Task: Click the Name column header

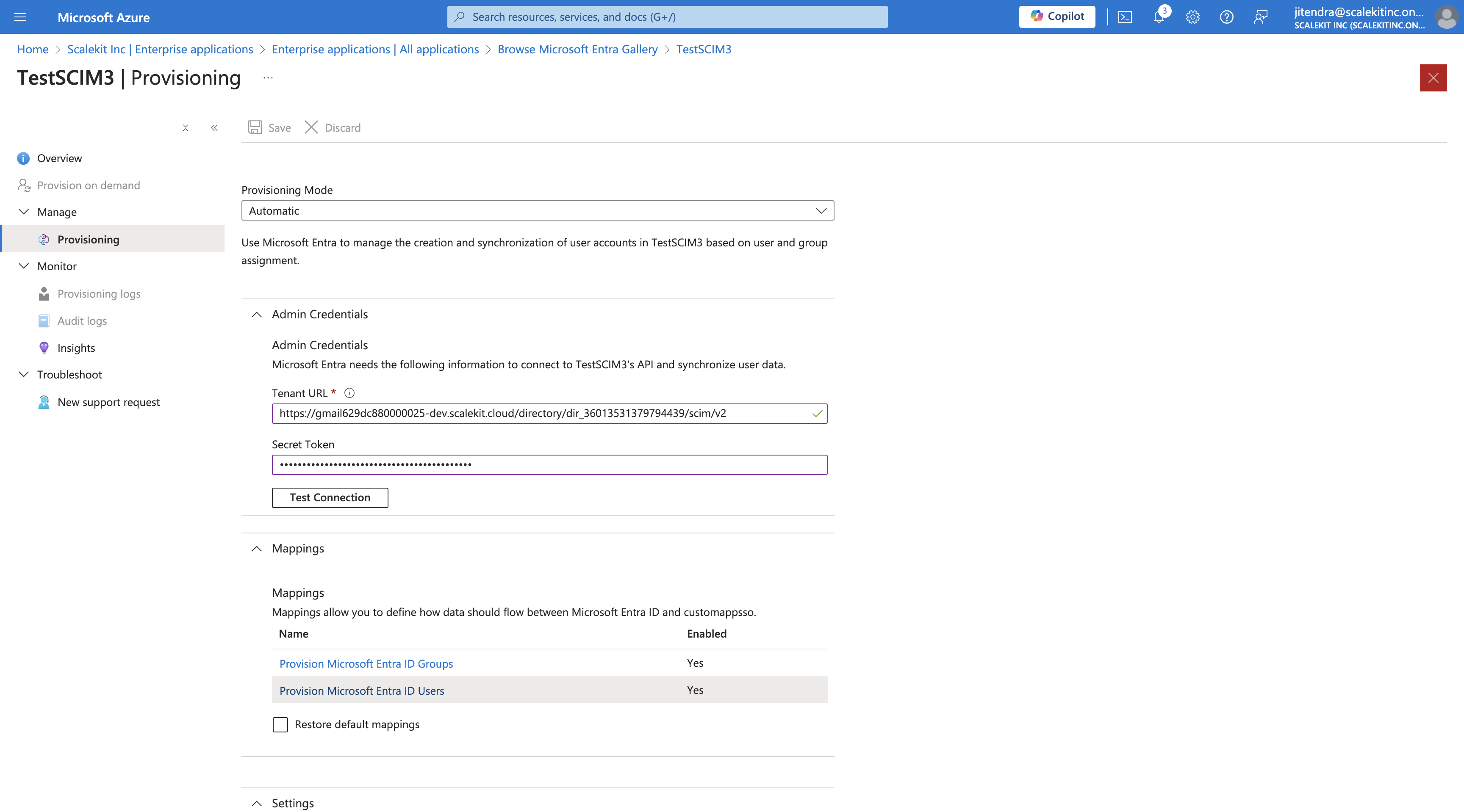Action: pos(293,634)
